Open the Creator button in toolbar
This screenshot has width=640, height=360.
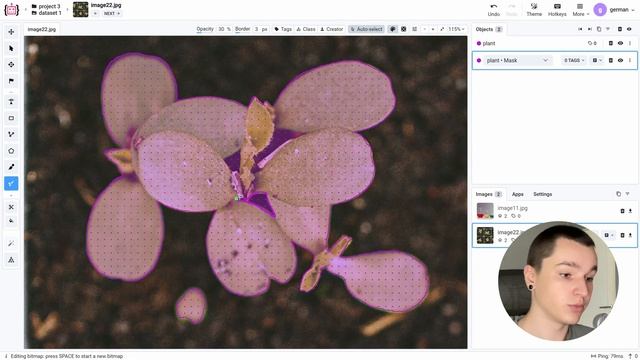click(331, 29)
